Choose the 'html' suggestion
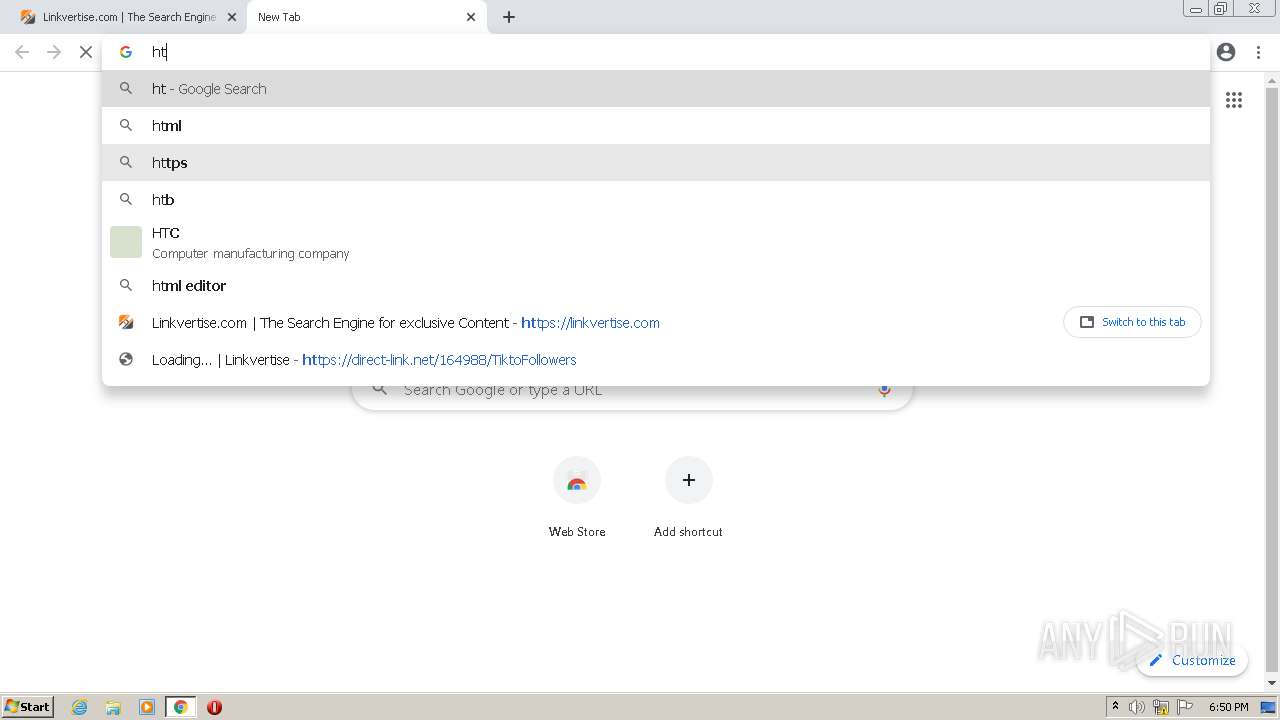Screen dimensions: 1280x720 click(656, 125)
